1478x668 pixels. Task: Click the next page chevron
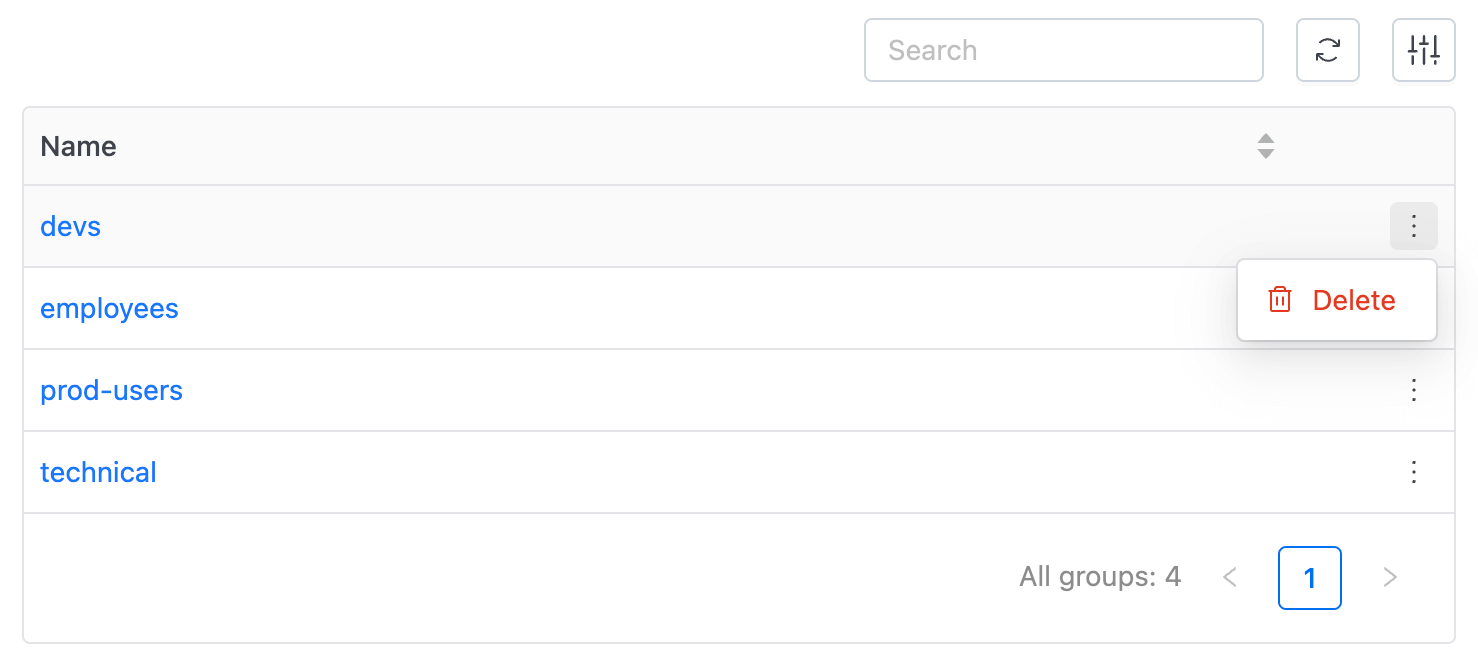1390,578
